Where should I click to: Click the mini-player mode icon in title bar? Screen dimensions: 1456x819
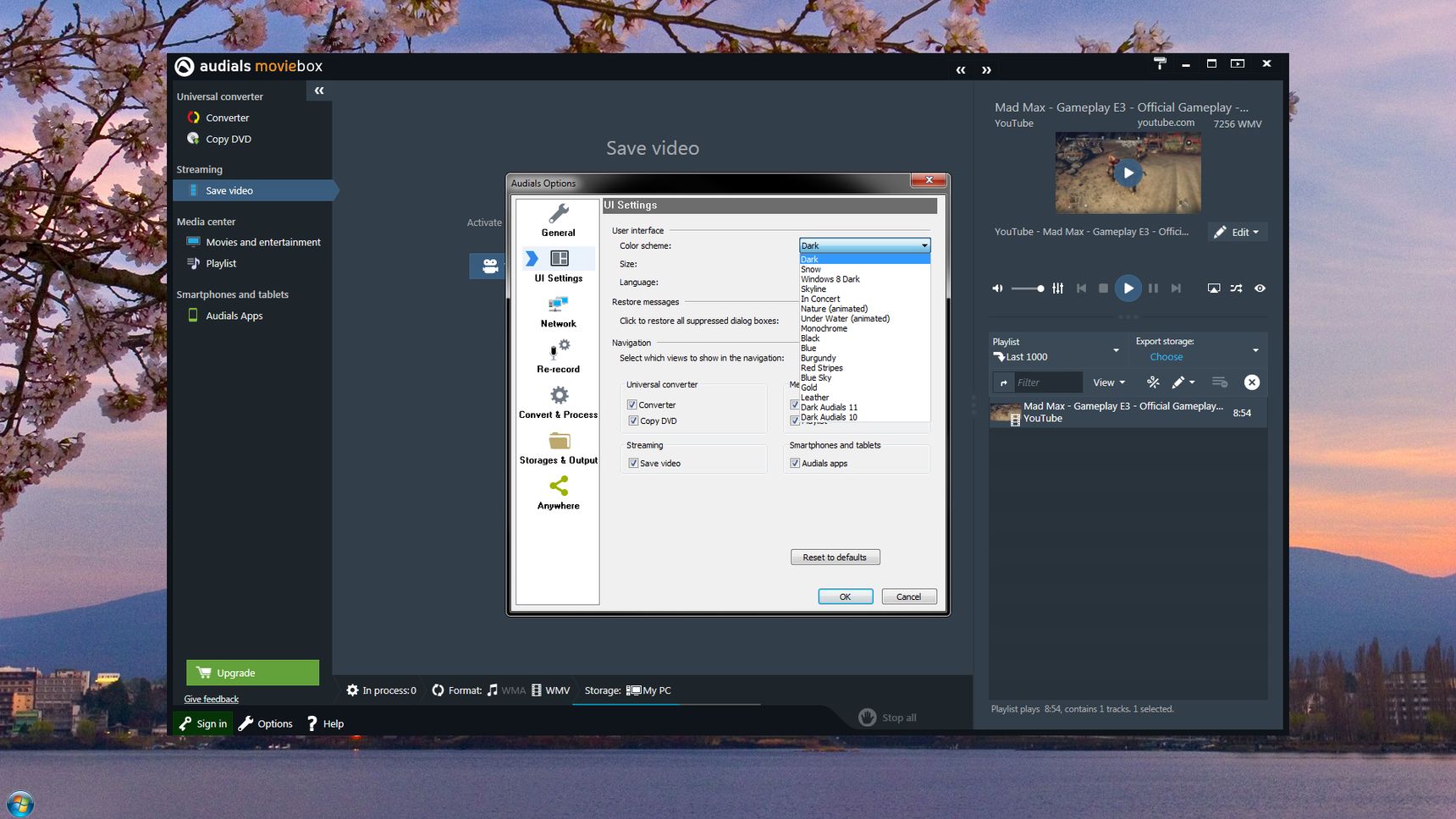(x=1238, y=63)
